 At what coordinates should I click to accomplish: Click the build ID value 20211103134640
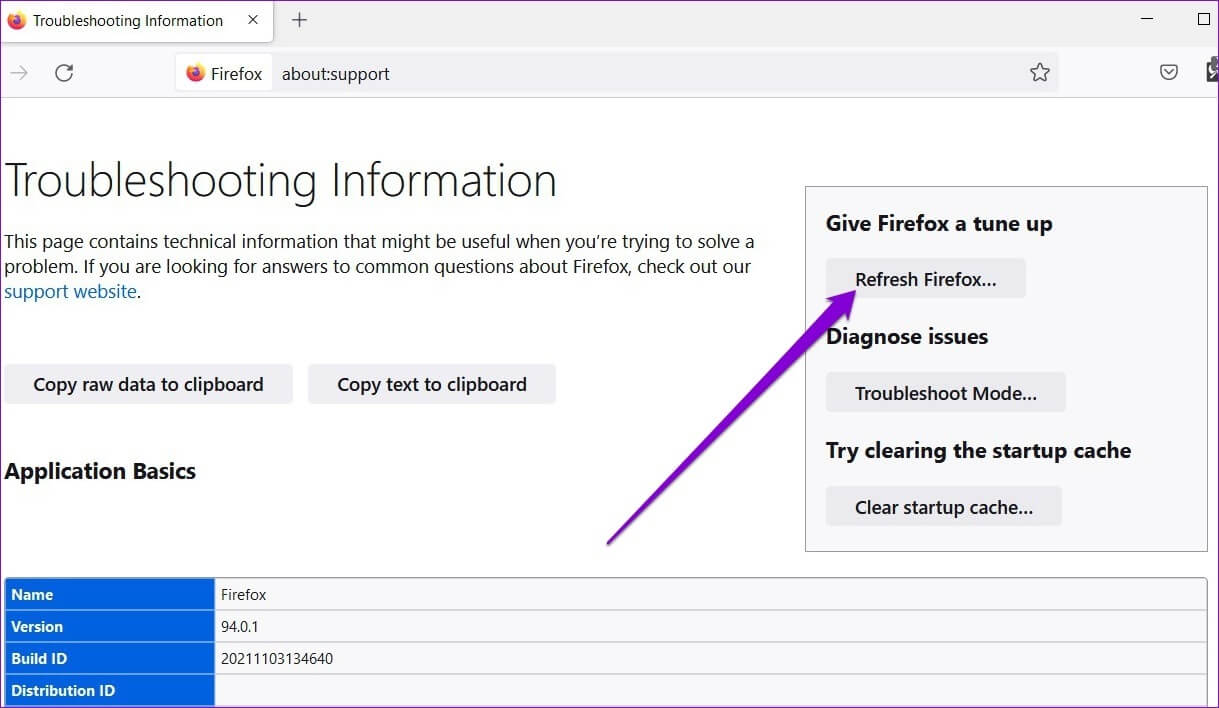[x=277, y=659]
